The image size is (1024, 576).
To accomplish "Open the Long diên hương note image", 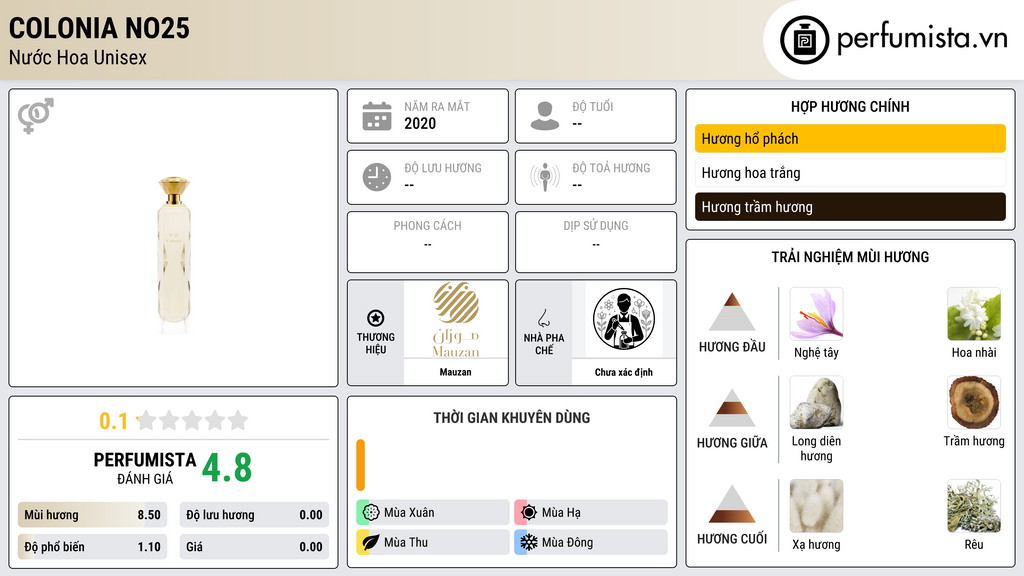I will (816, 403).
